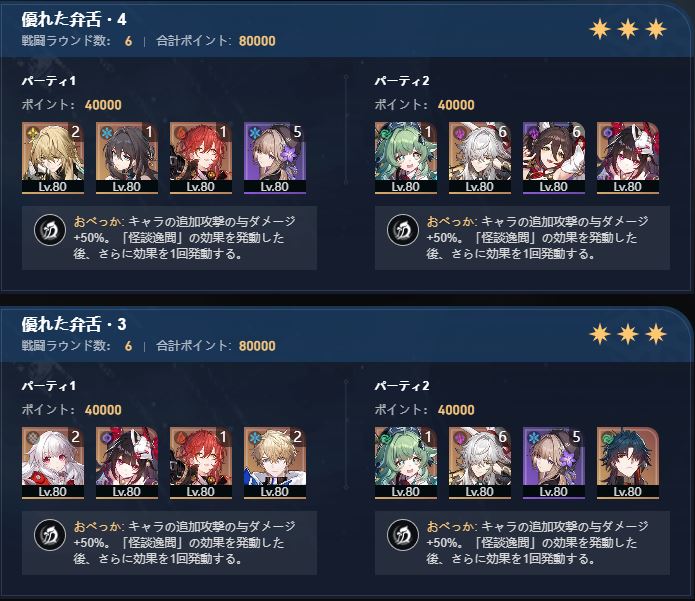Select the fox-mask character in top Party 2
Screen dimensions: 695x601
coord(628,158)
